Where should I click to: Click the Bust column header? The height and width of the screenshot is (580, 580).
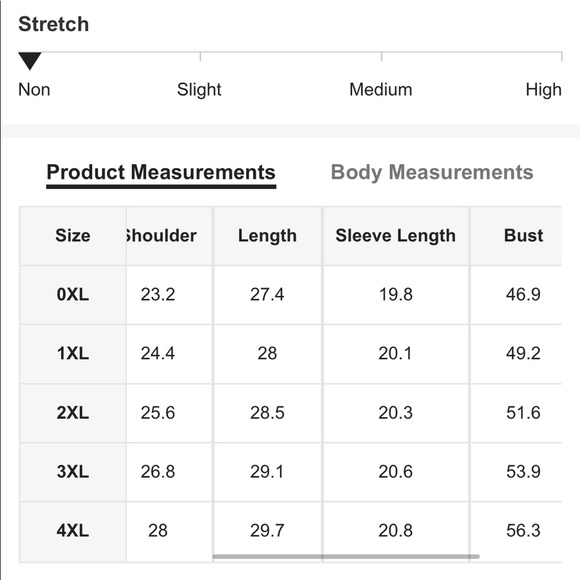pyautogui.click(x=523, y=236)
